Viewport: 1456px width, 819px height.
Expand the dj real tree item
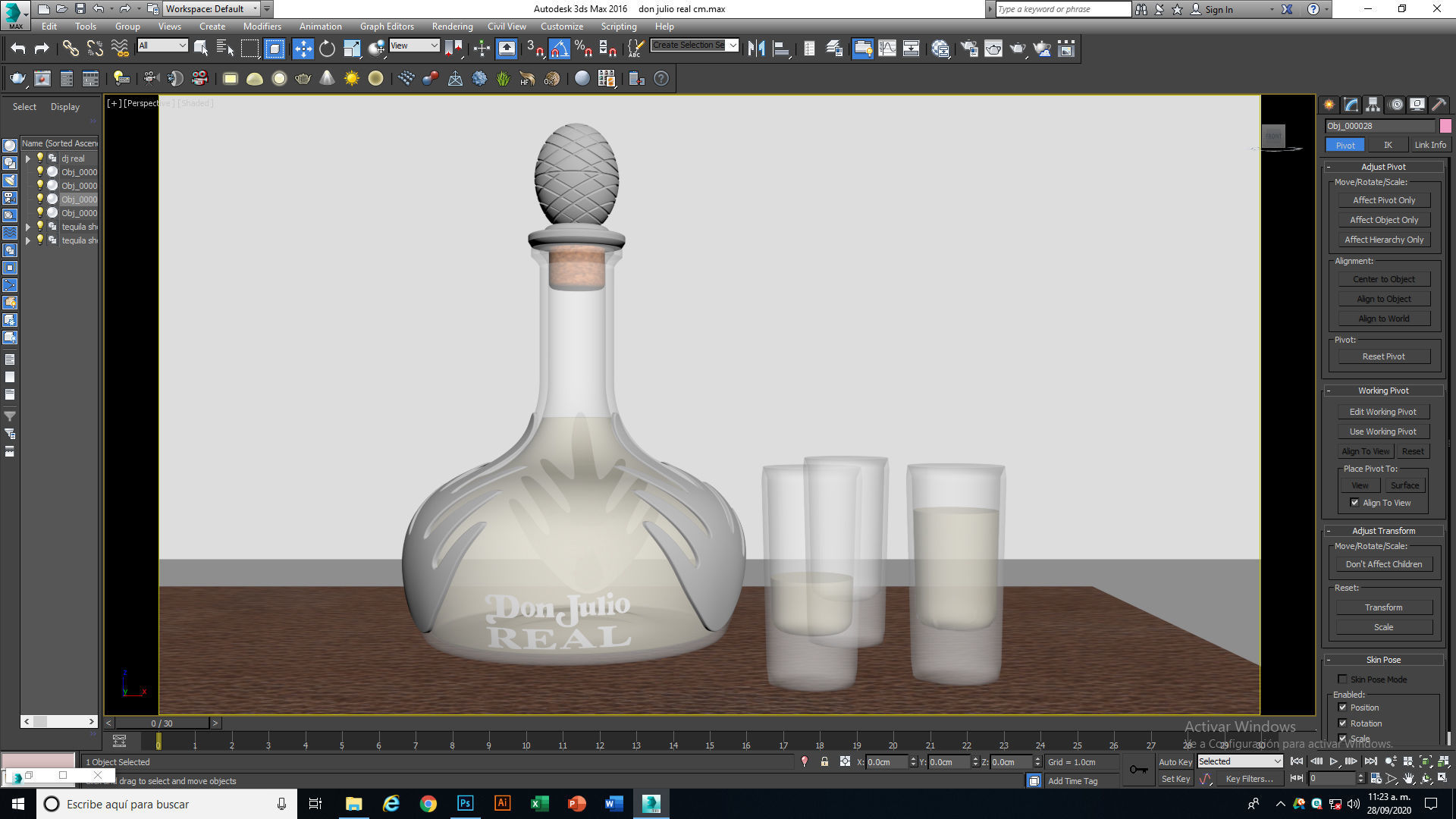click(28, 158)
